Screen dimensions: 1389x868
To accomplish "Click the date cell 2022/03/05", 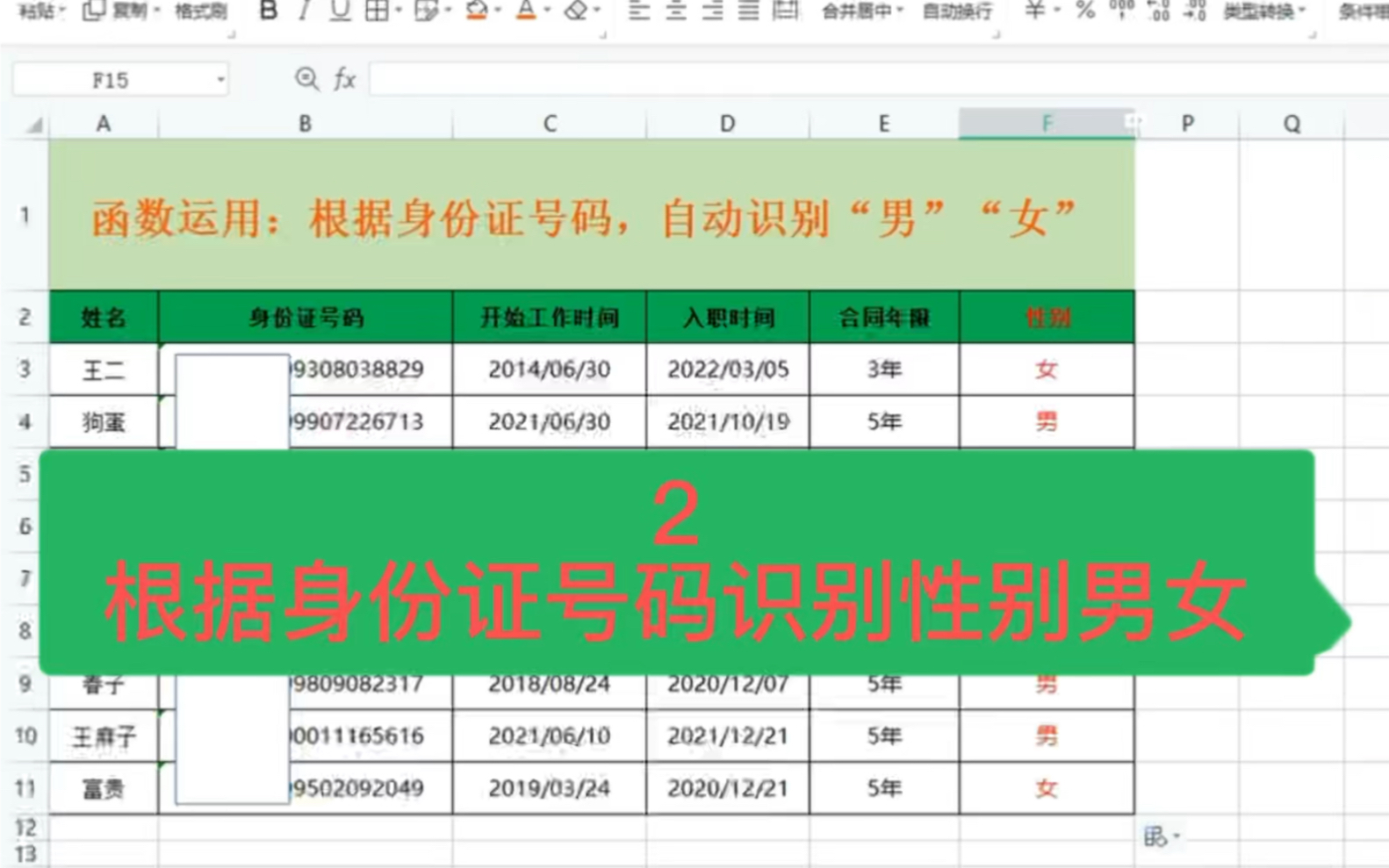I will coord(728,369).
